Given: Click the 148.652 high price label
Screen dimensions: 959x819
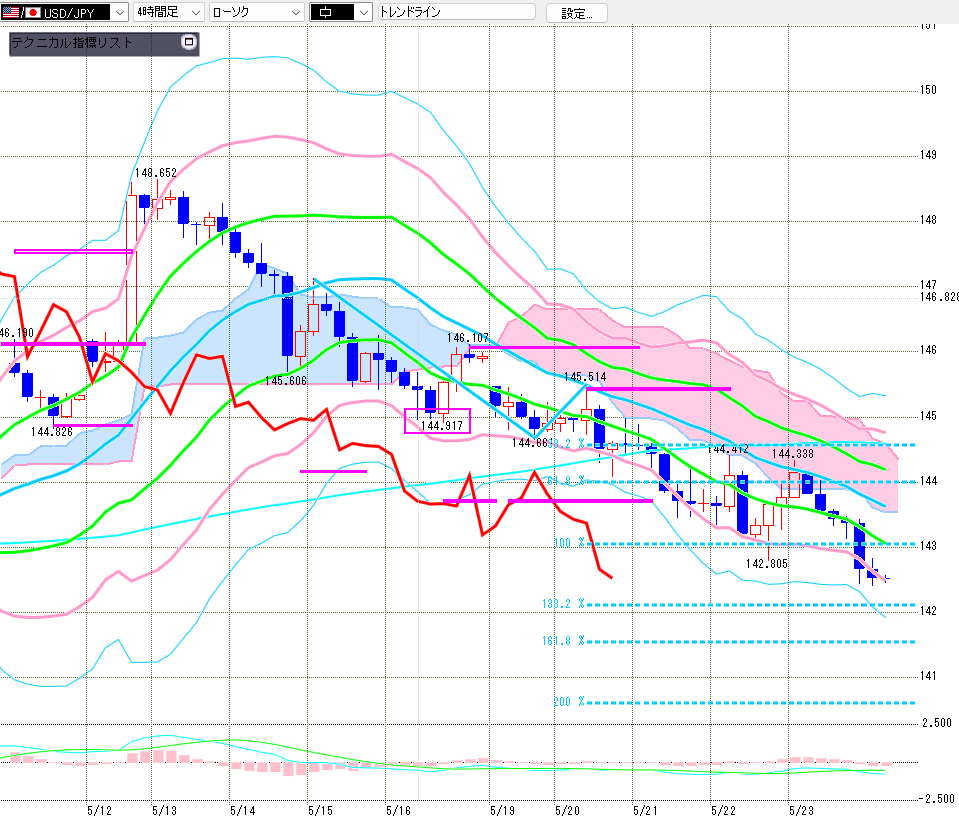Looking at the screenshot, I should tap(155, 173).
